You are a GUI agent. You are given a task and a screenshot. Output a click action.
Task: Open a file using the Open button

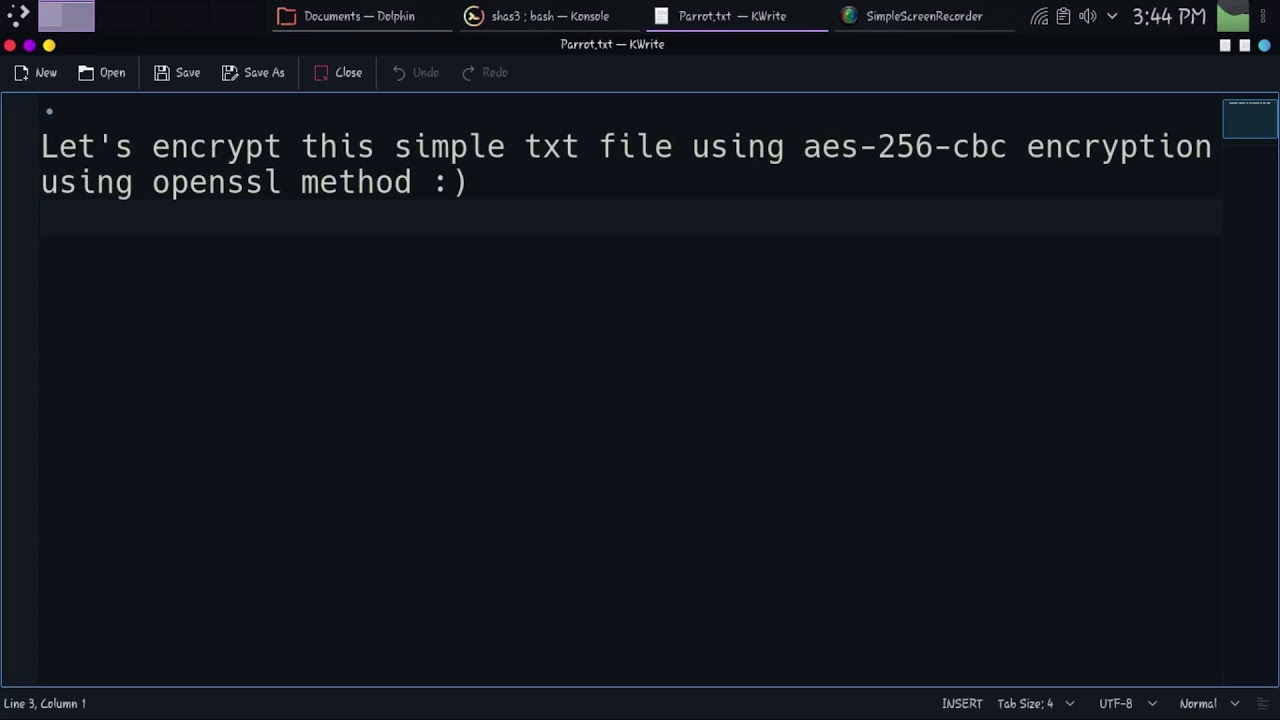click(102, 73)
